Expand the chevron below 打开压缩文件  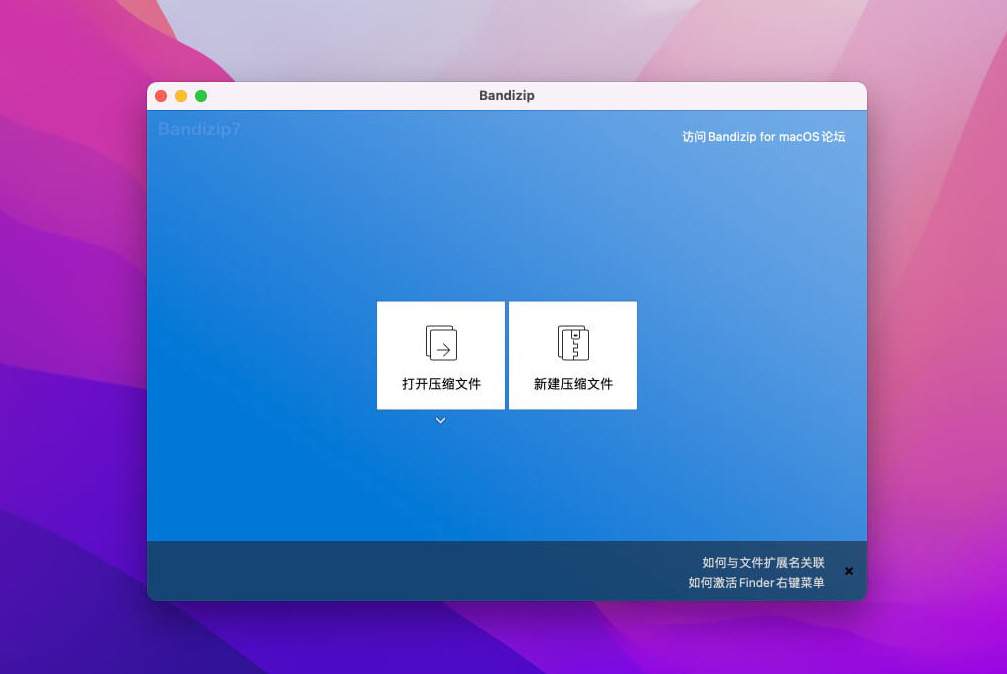tap(441, 420)
